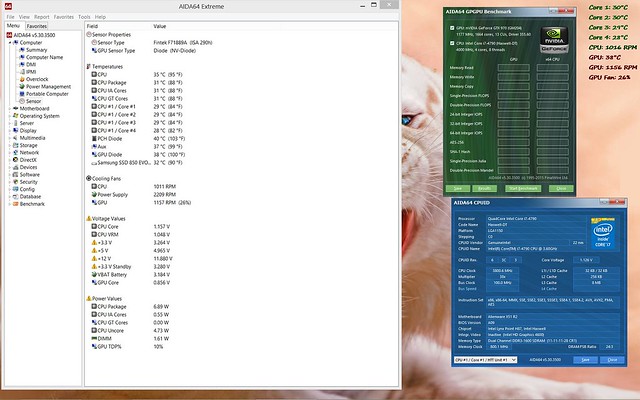Toggle the CPU Intel Core i7-4790 checkbox
Viewport: 640px width, 400px height.
452,43
